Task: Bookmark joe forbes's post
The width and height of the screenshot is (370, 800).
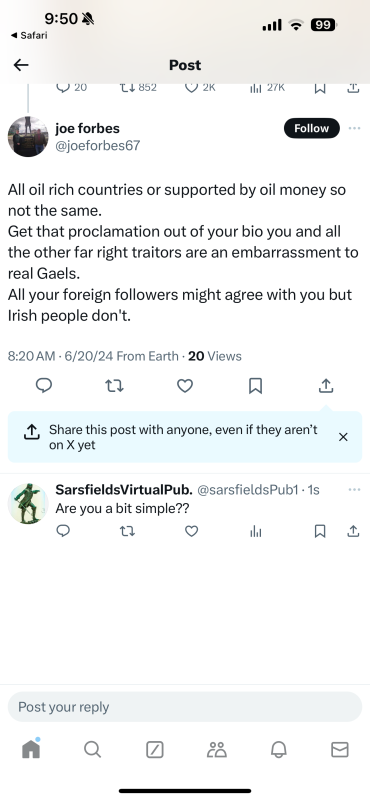Action: (x=255, y=386)
